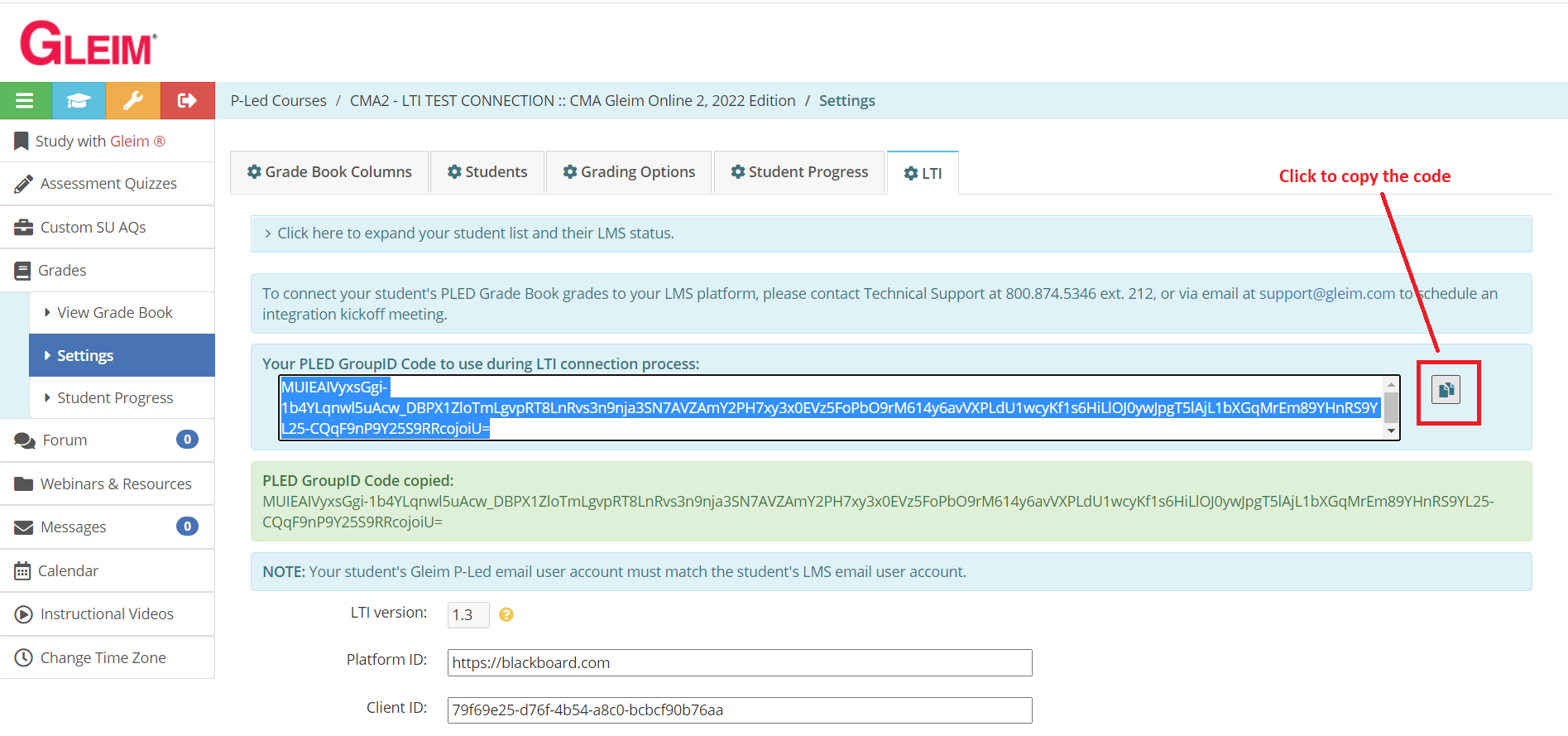The width and height of the screenshot is (1568, 736).
Task: Click the orange wrench tools icon
Action: (x=133, y=101)
